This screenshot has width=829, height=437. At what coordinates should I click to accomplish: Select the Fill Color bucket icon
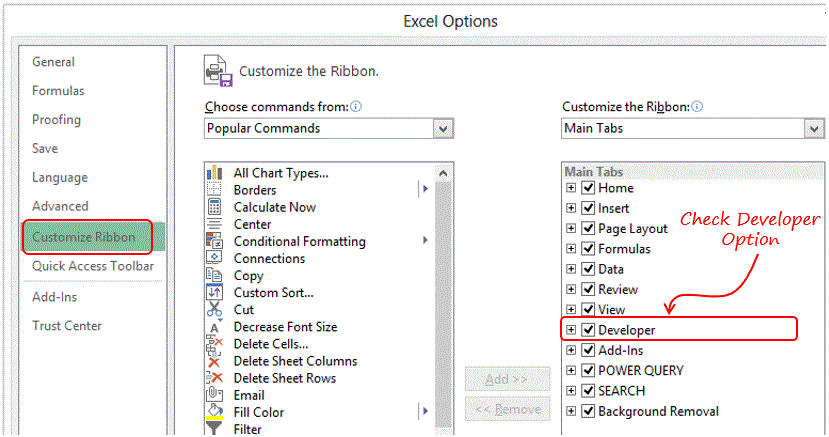(214, 412)
